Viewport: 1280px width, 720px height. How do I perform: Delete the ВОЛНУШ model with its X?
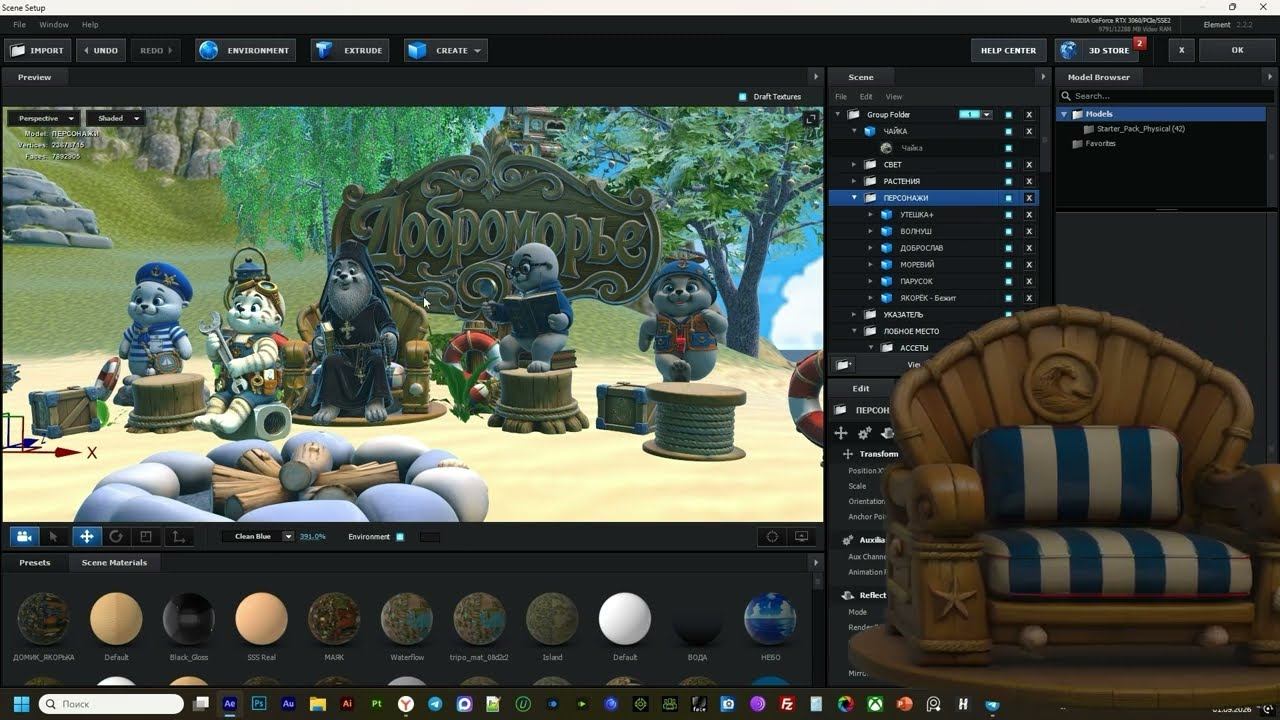(1029, 231)
